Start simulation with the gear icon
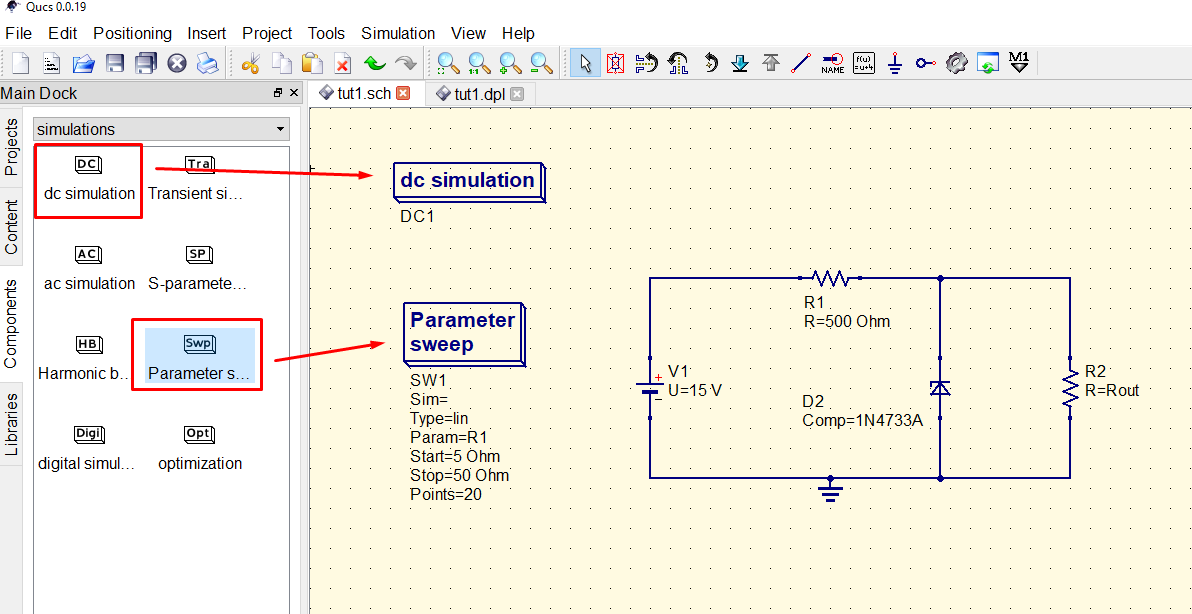 coord(957,63)
